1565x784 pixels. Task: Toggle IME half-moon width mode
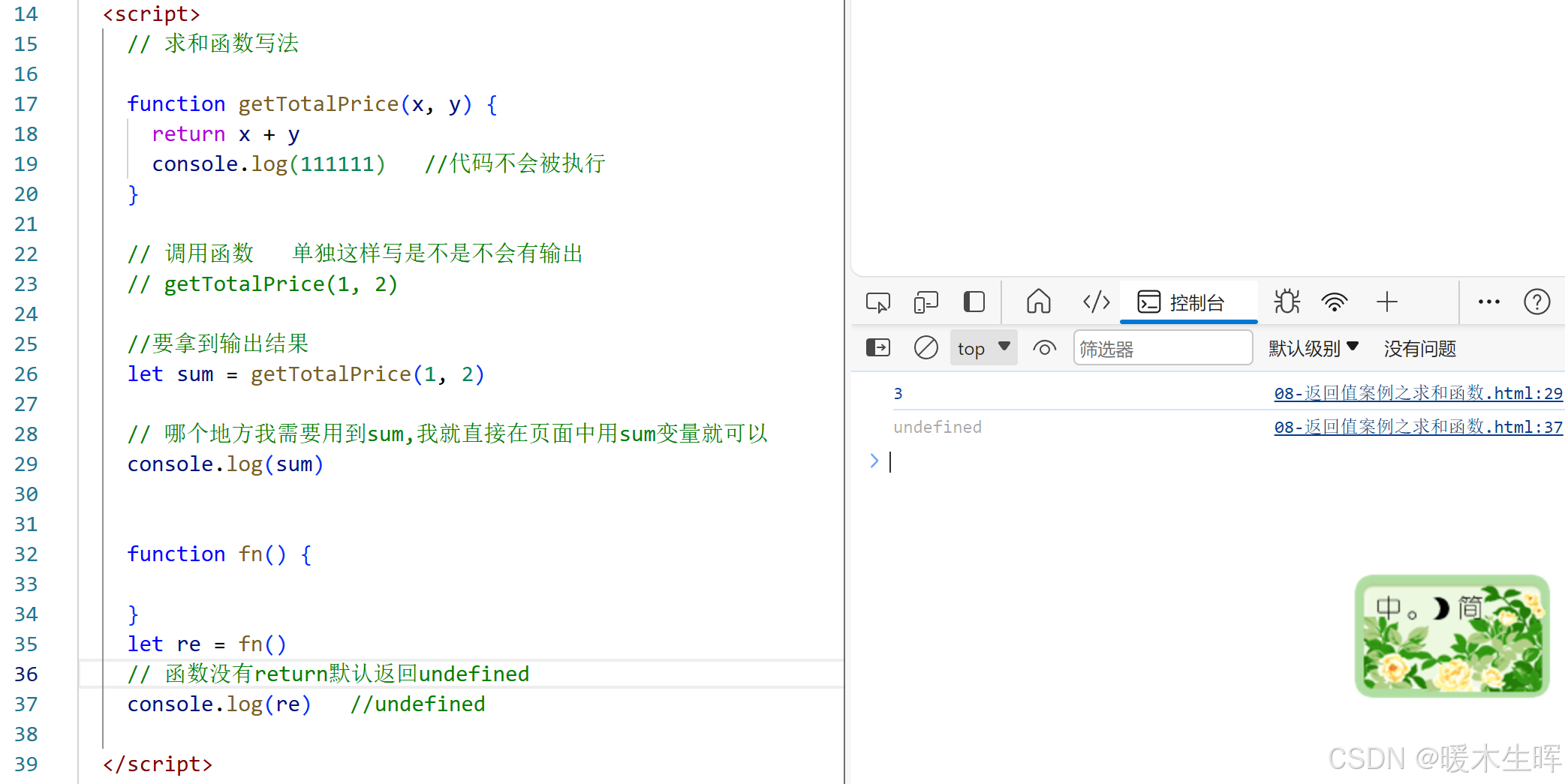(x=1440, y=608)
